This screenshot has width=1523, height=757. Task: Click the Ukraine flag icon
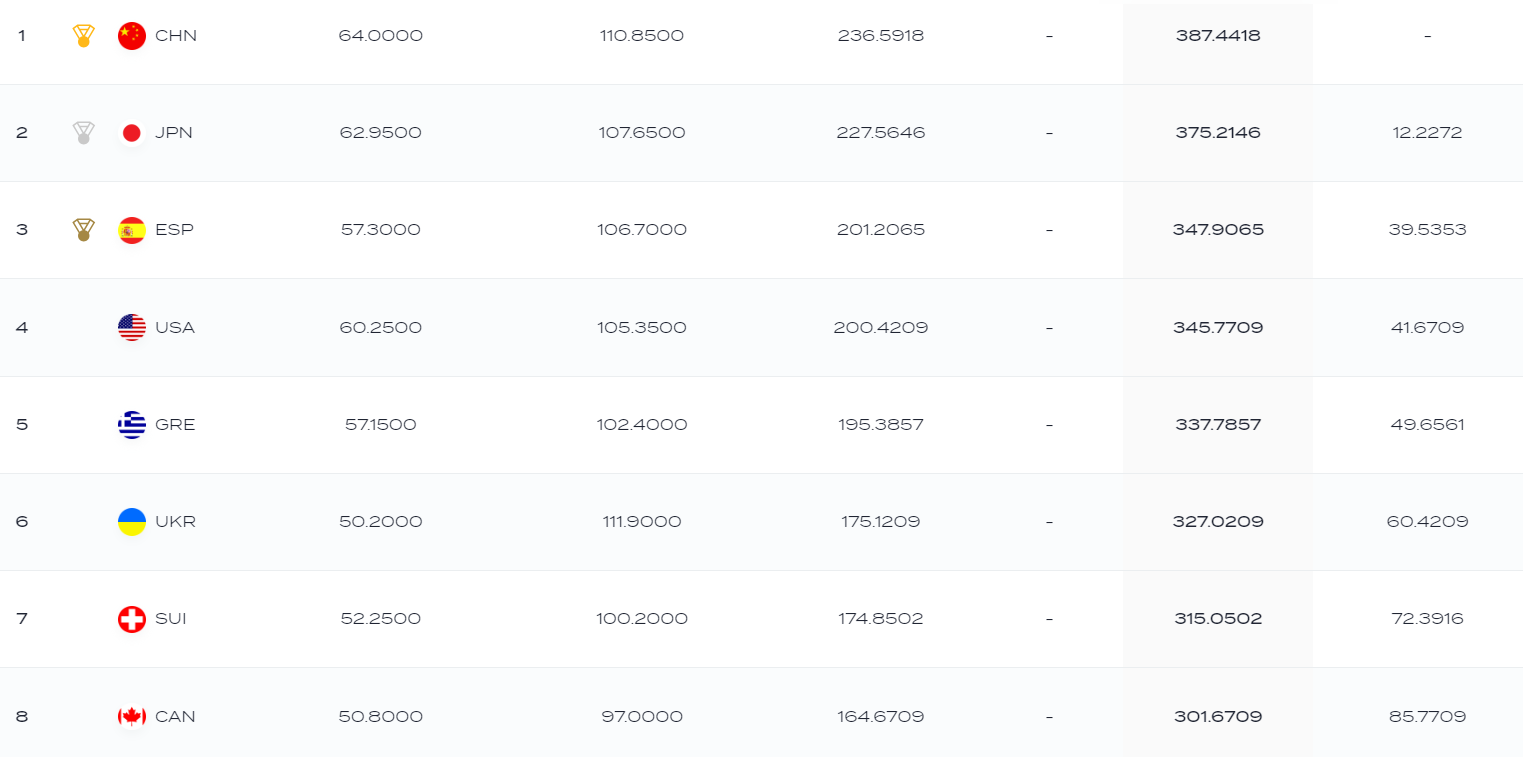click(x=132, y=521)
